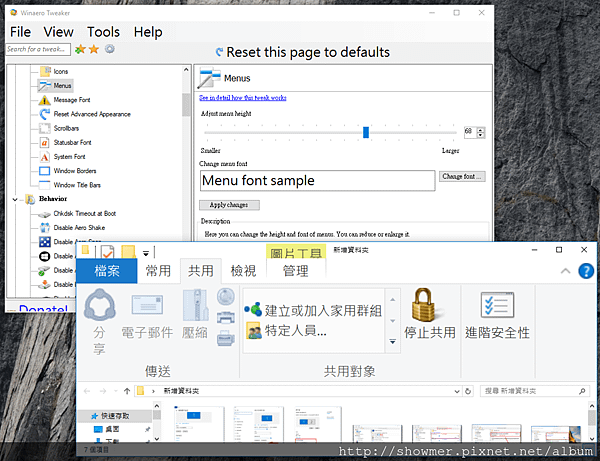Click the Window Borders icon
The width and height of the screenshot is (600, 461).
pyautogui.click(x=44, y=171)
